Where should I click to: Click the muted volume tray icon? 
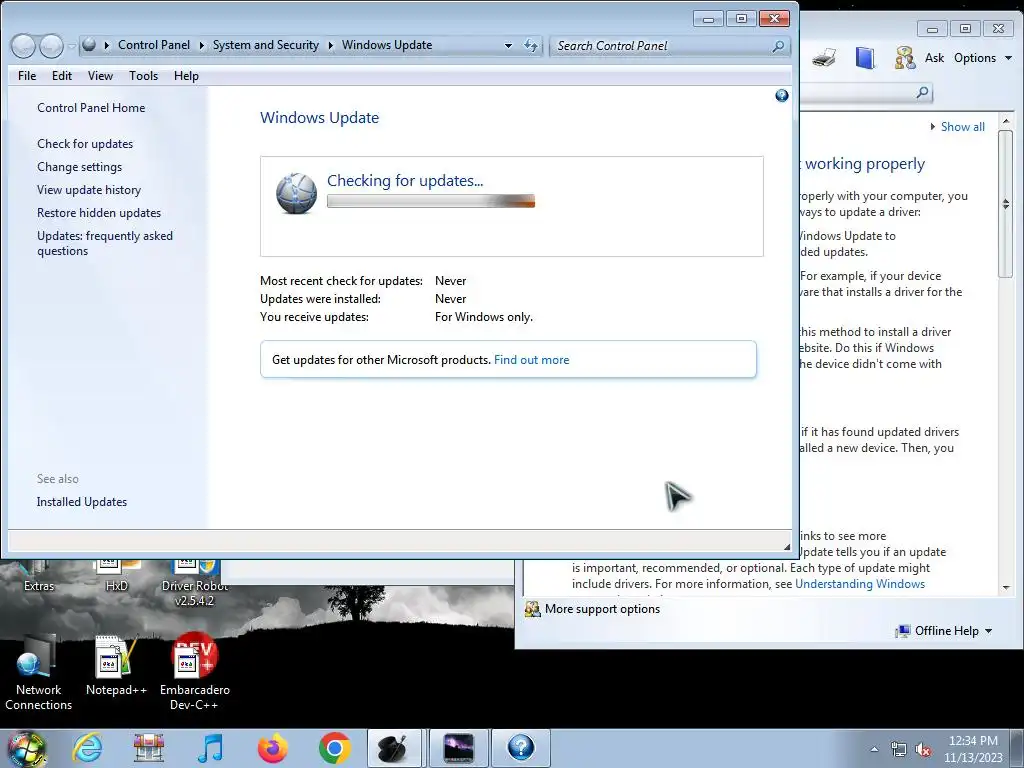coord(923,750)
